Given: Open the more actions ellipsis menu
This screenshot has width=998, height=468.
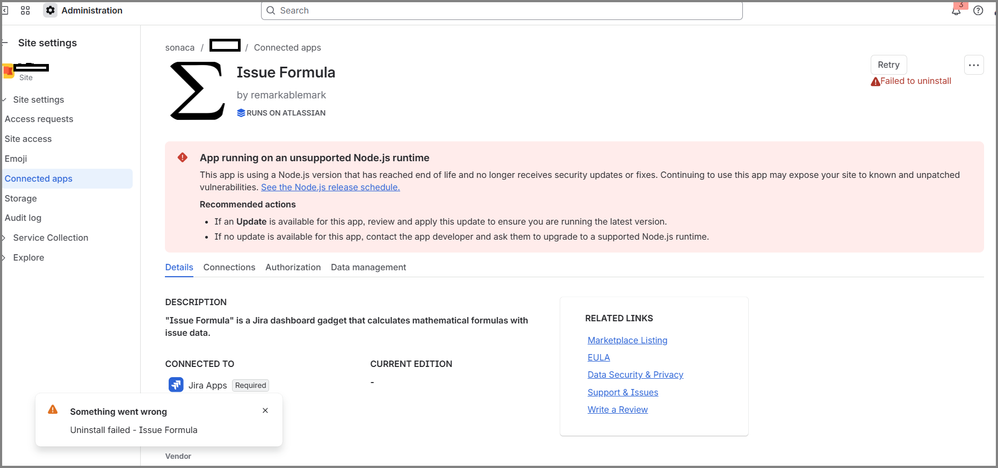Looking at the screenshot, I should pos(974,65).
